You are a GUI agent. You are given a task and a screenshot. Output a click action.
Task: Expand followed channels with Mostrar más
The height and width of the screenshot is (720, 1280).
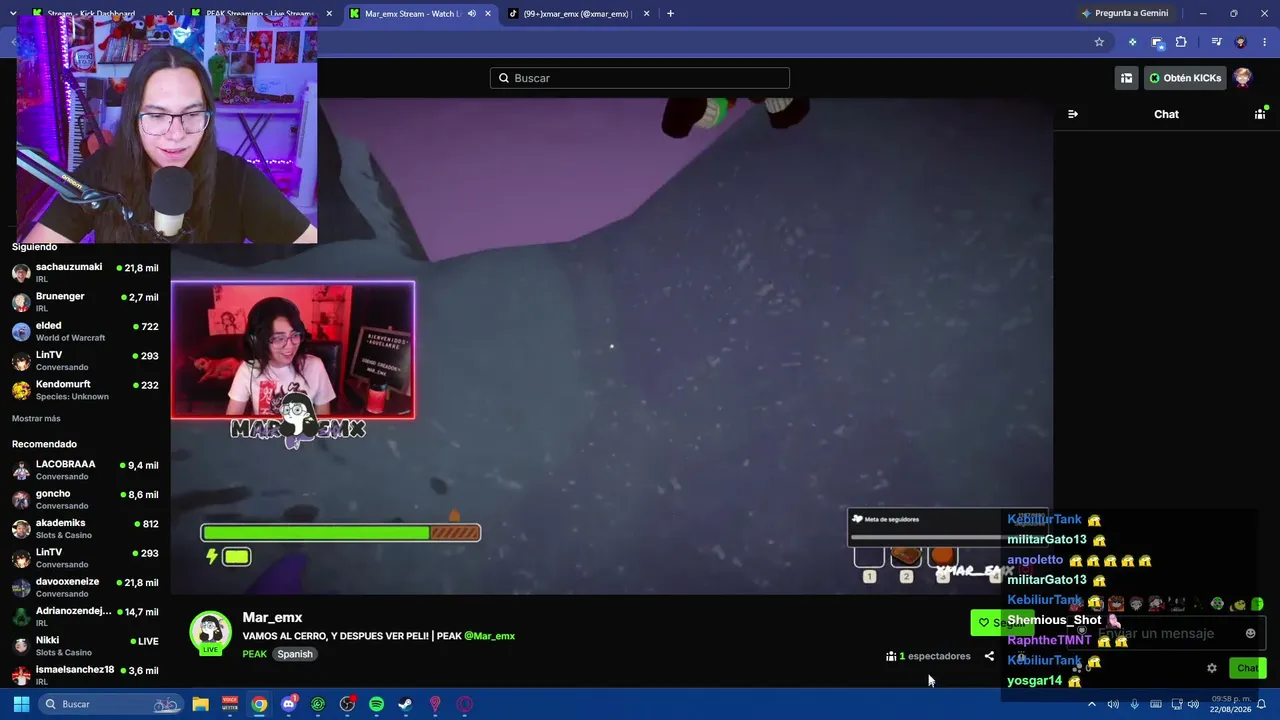click(36, 419)
